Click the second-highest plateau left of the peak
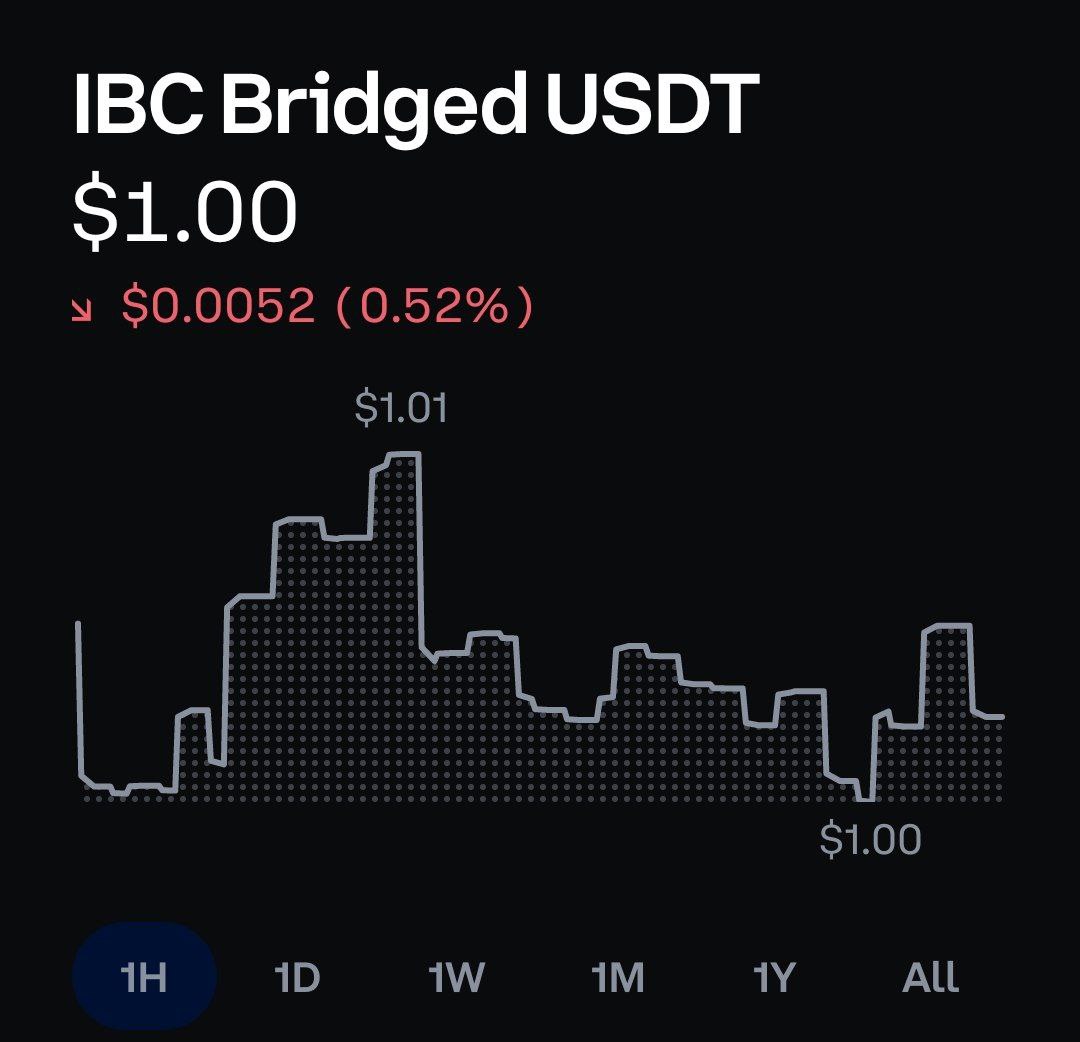The width and height of the screenshot is (1080, 1042). coord(298,520)
